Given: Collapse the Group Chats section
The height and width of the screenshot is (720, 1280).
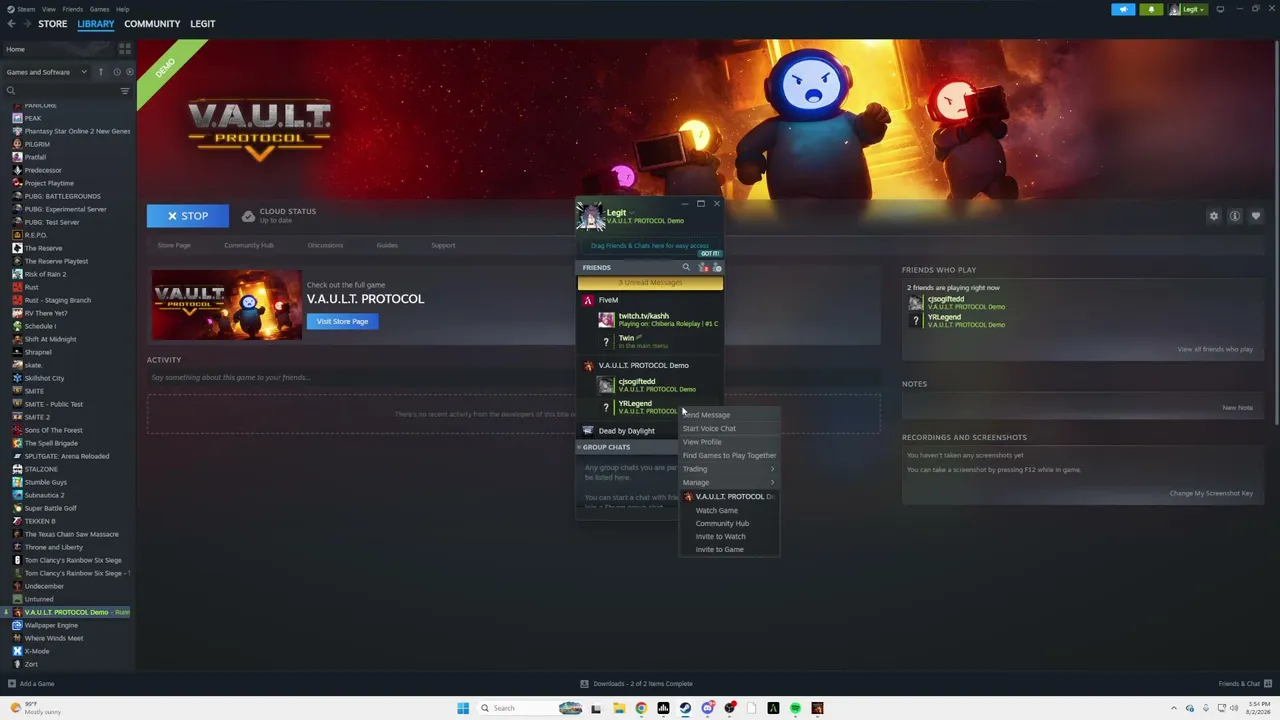Looking at the screenshot, I should (605, 447).
